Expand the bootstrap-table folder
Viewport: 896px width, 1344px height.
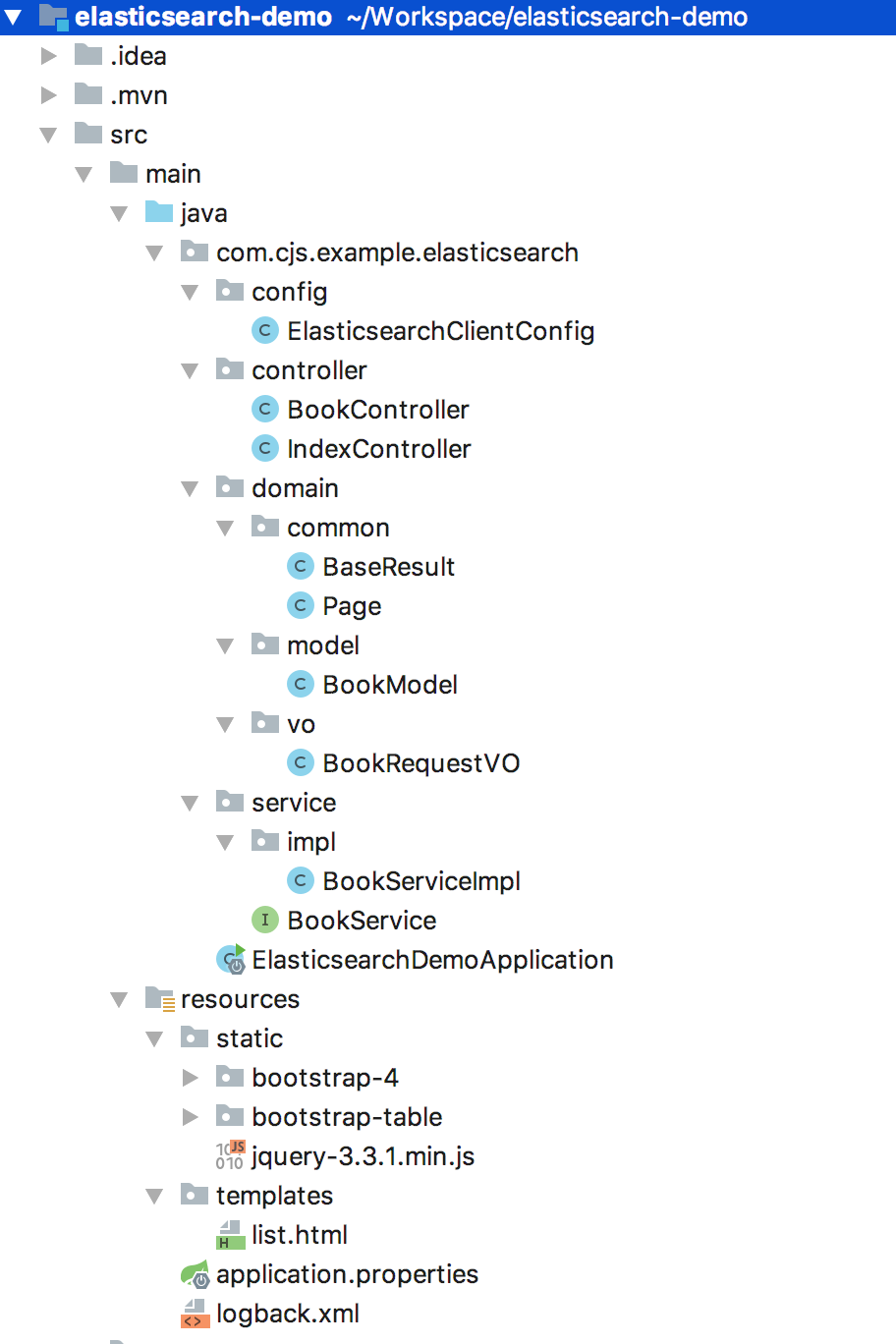click(191, 1117)
